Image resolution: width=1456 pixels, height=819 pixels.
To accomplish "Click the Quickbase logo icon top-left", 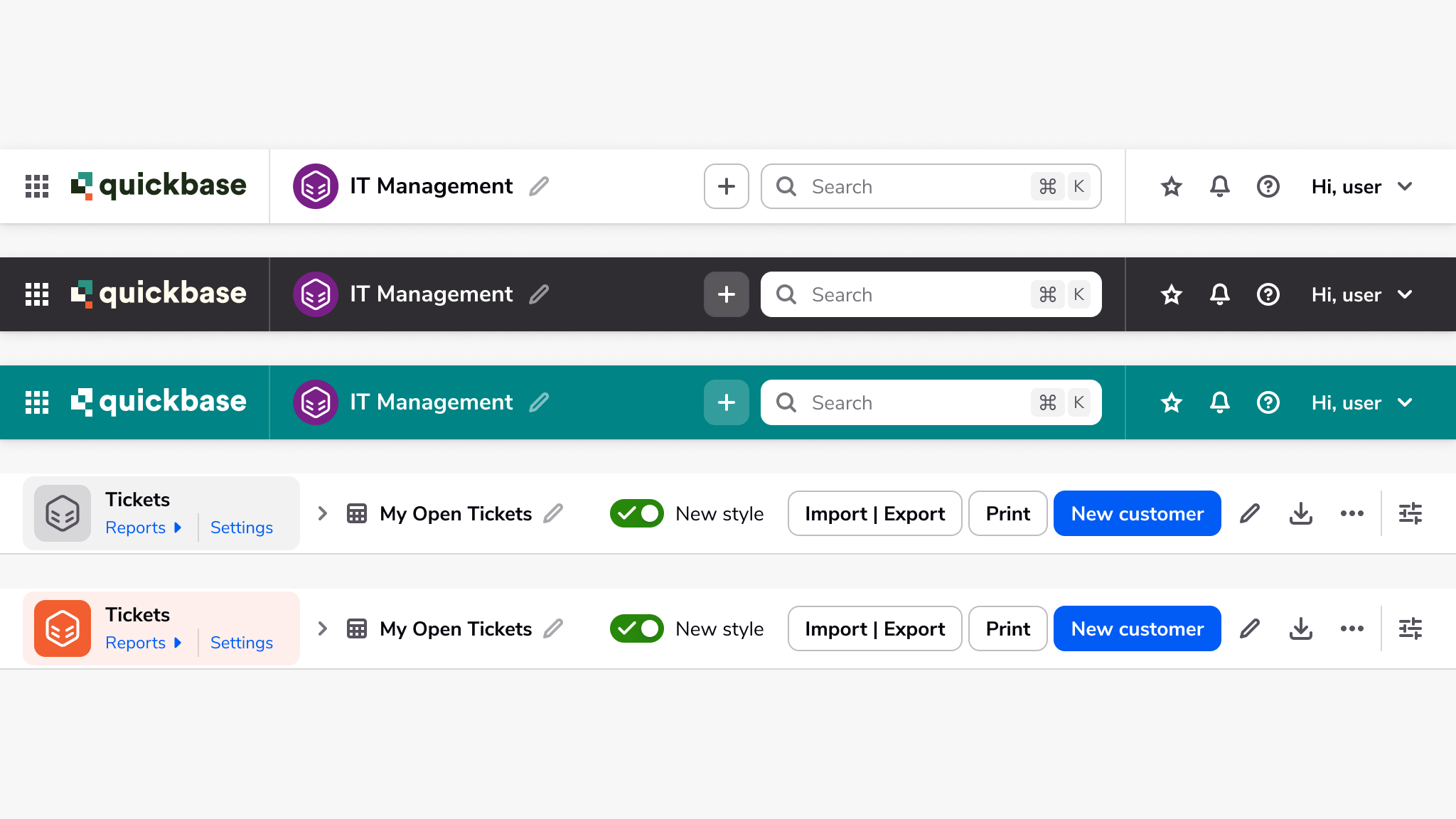I will tap(84, 186).
